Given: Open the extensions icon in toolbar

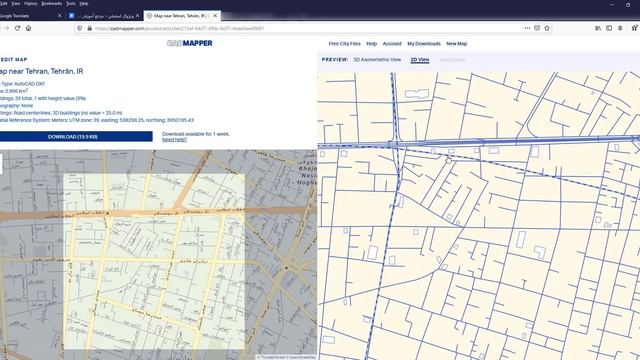Looking at the screenshot, I should click(x=634, y=28).
